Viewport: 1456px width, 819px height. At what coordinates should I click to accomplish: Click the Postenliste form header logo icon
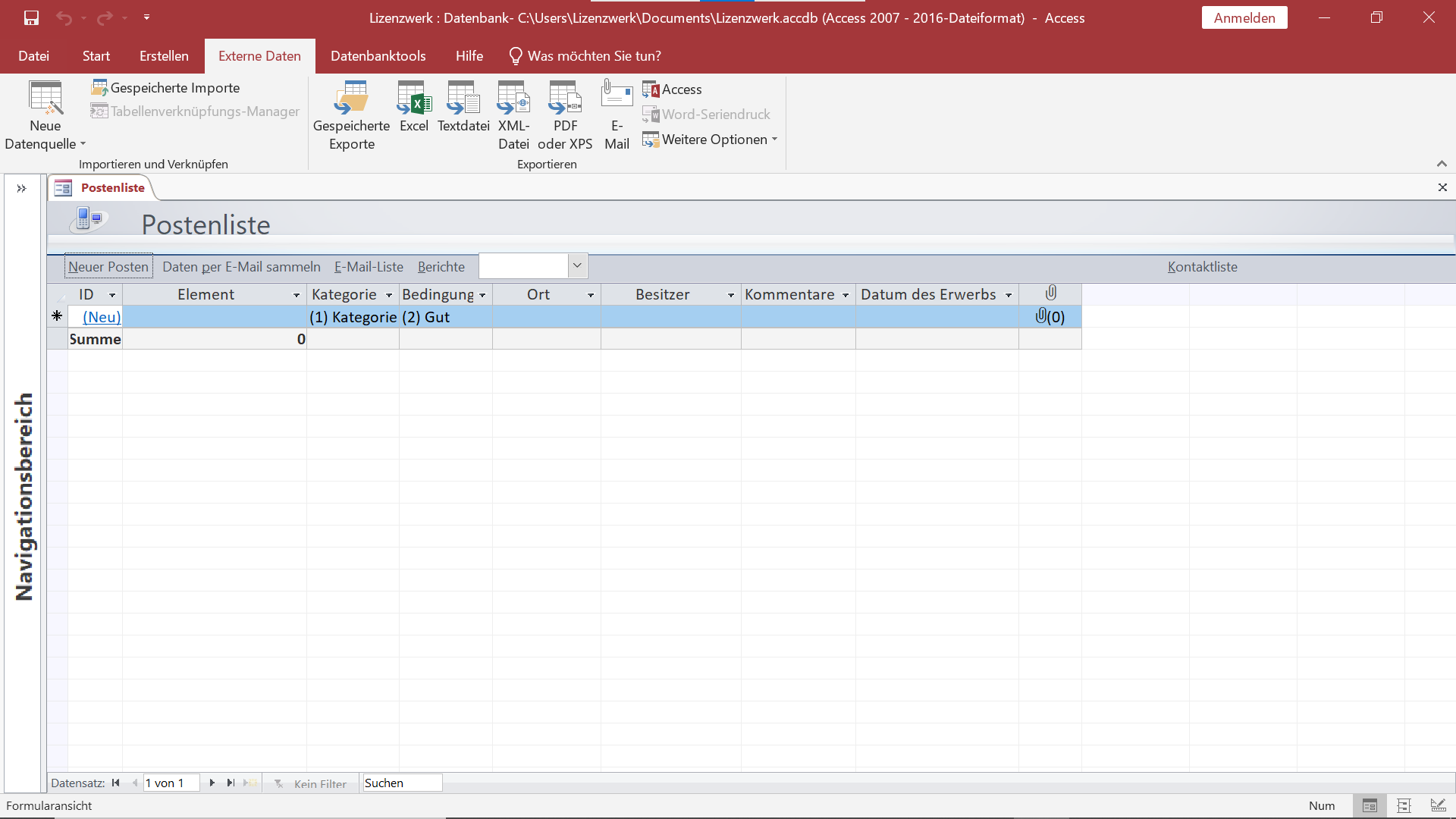(89, 220)
